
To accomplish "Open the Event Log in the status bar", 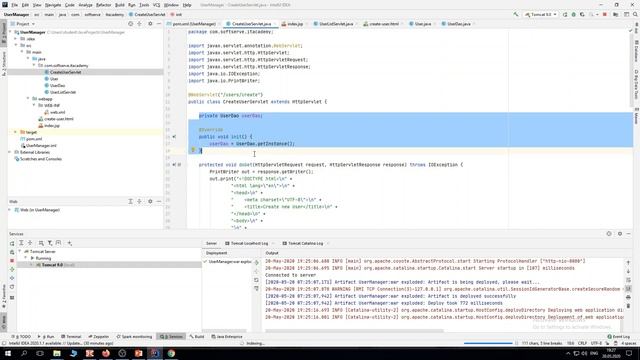I will [619, 337].
